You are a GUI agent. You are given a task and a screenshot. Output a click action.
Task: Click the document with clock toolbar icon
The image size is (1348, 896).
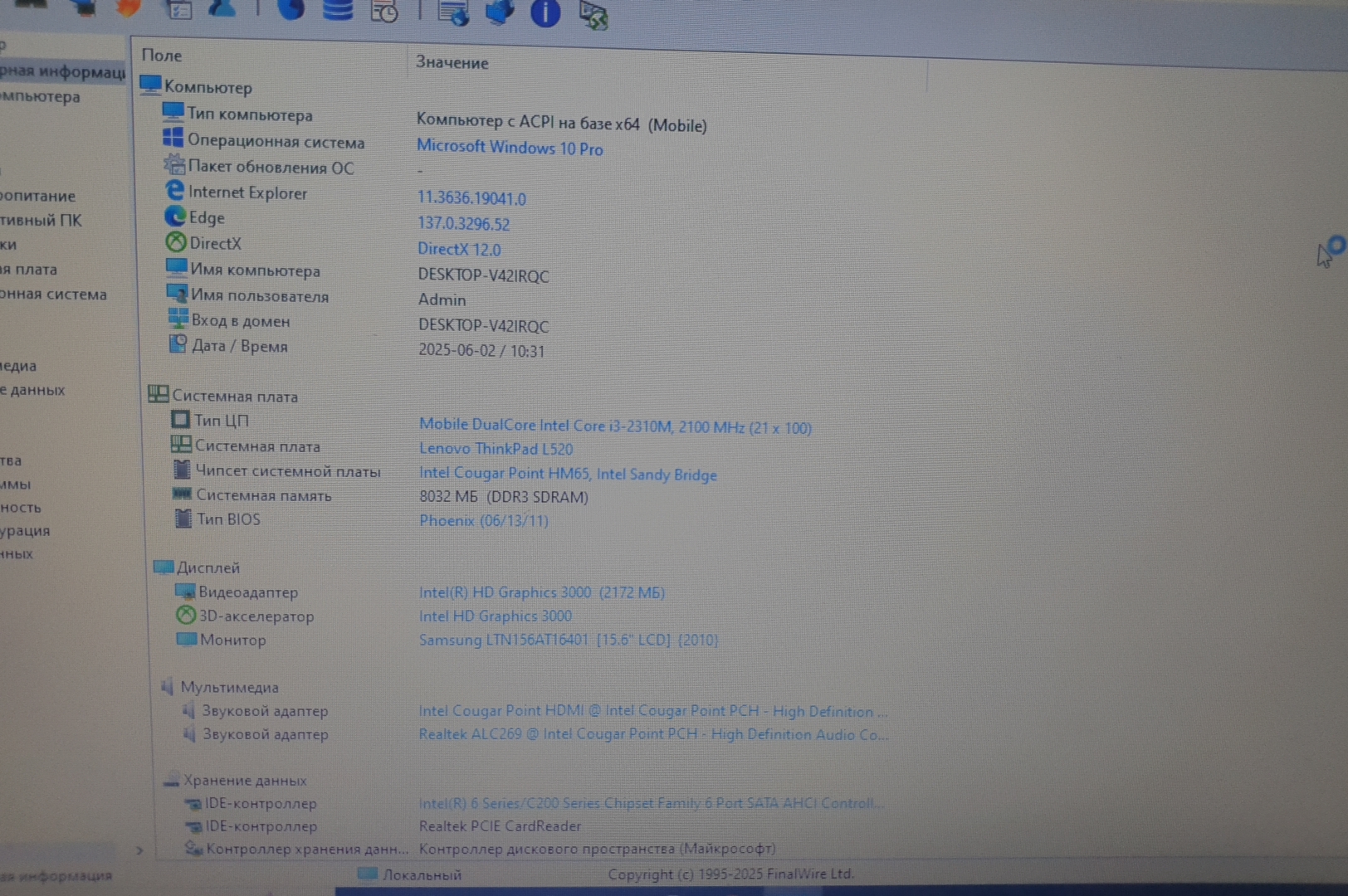coord(384,12)
